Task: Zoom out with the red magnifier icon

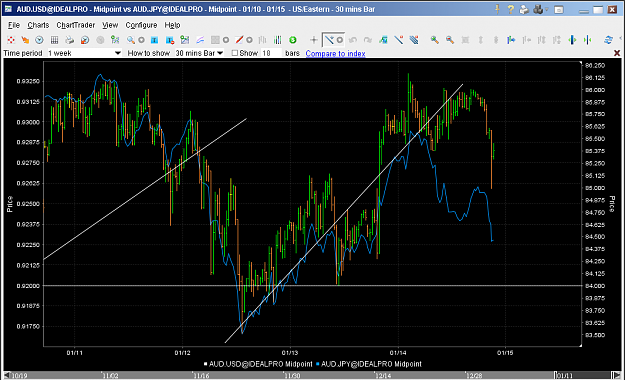Action: coord(450,40)
